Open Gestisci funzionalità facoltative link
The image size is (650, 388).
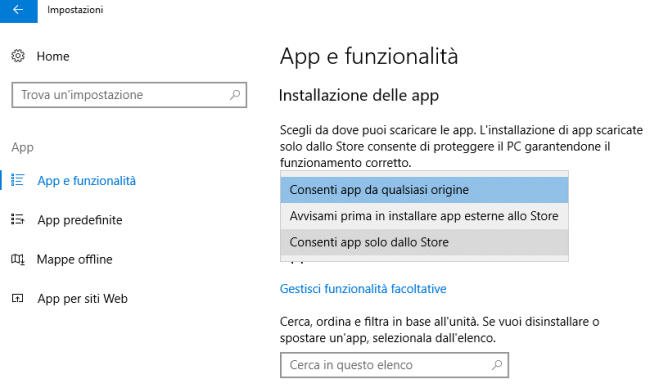pyautogui.click(x=363, y=289)
